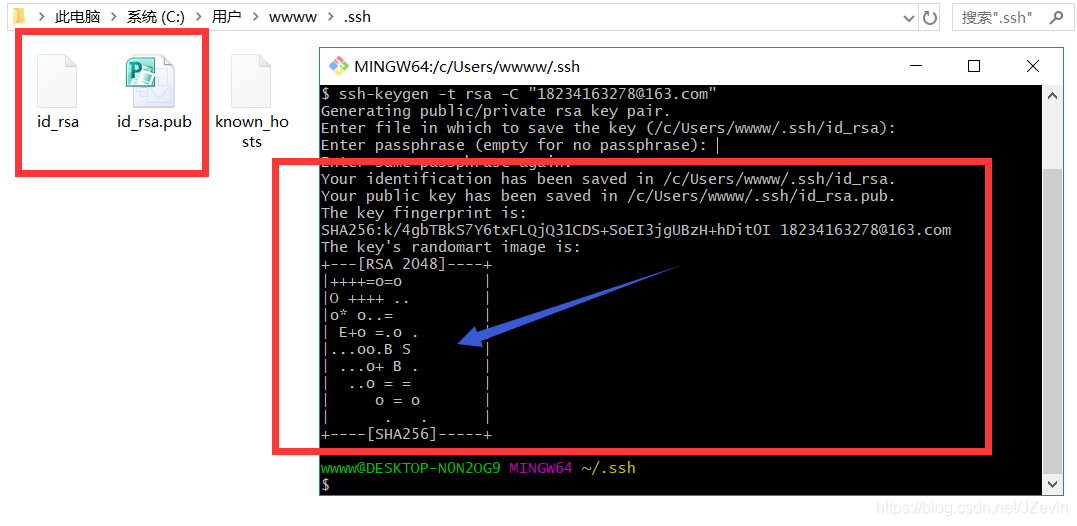Go to 系统 (C:) in breadcrumb path

click(156, 17)
